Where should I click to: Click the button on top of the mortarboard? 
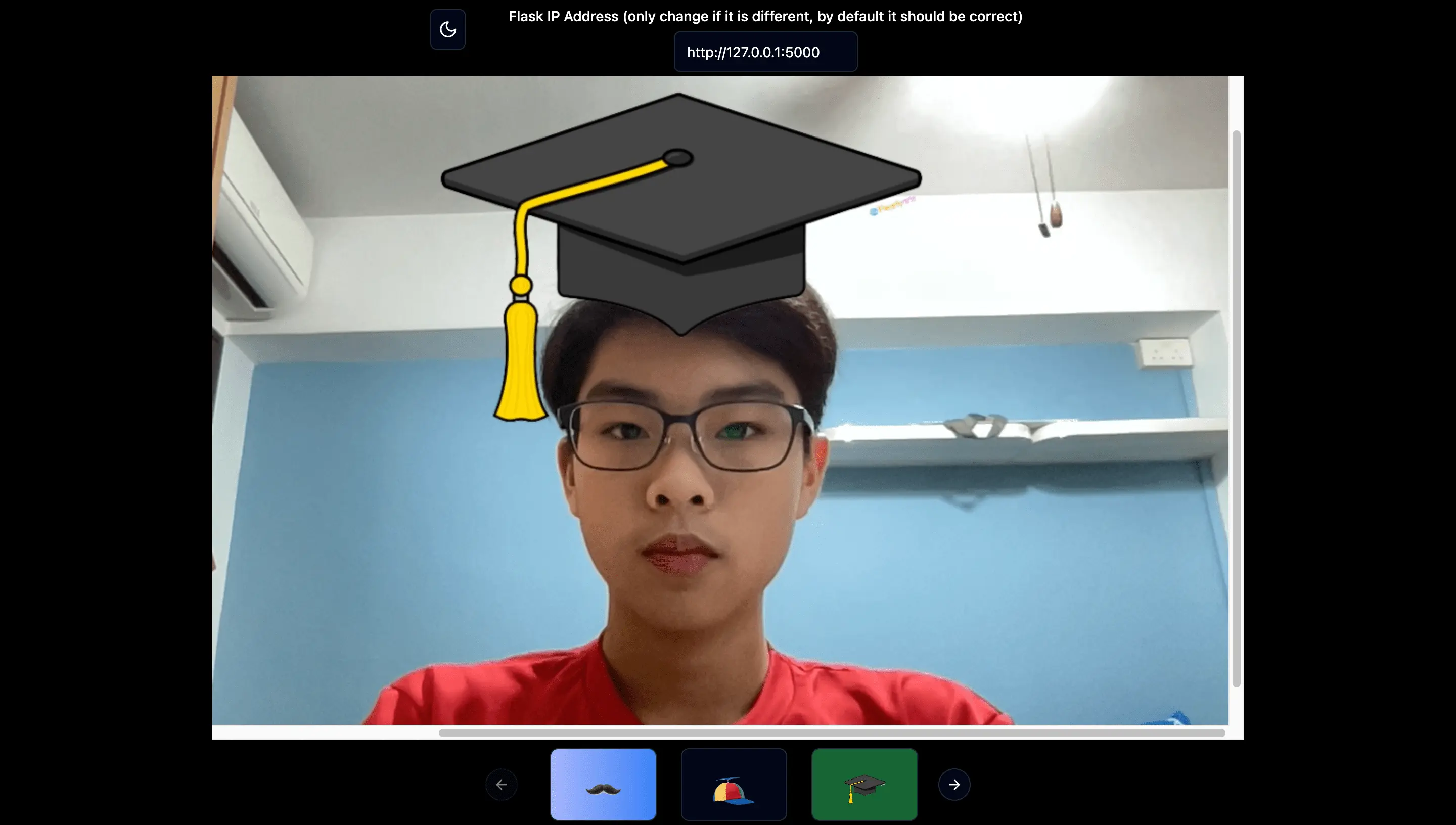pos(677,158)
